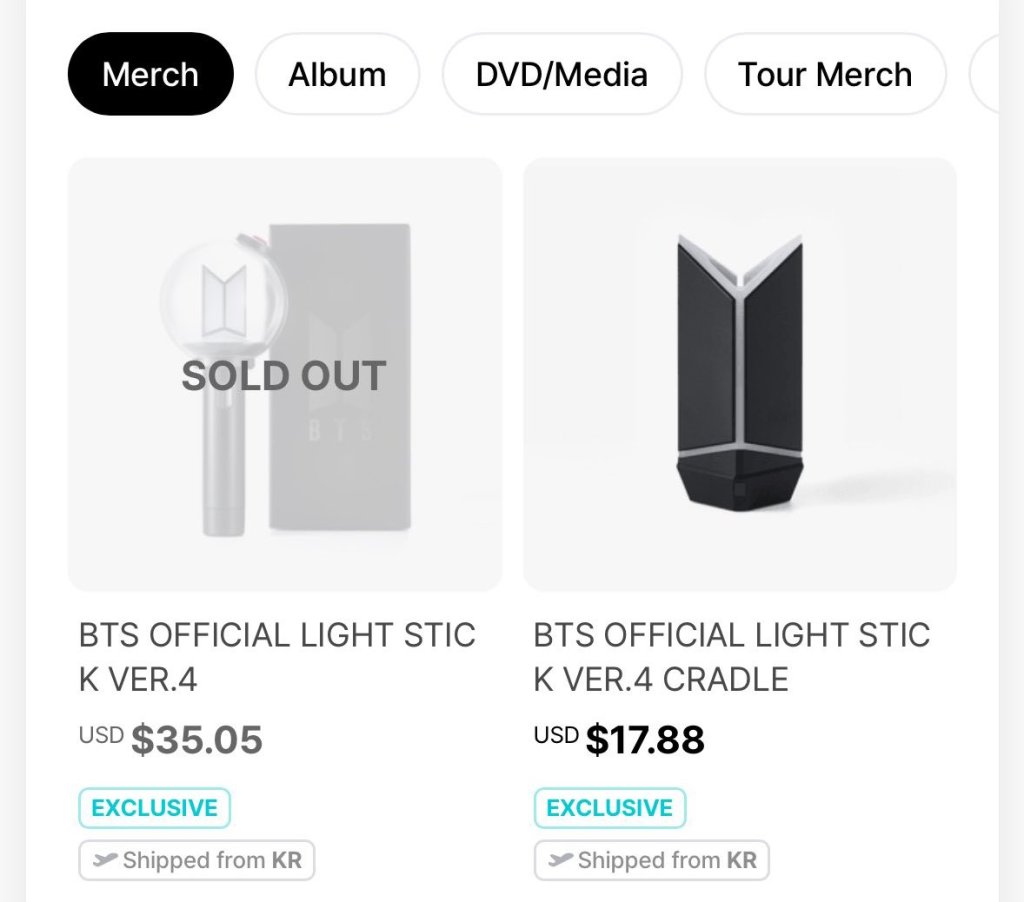Image resolution: width=1024 pixels, height=902 pixels.
Task: Click the Light Stick Ver.4 Cradle title
Action: [731, 657]
